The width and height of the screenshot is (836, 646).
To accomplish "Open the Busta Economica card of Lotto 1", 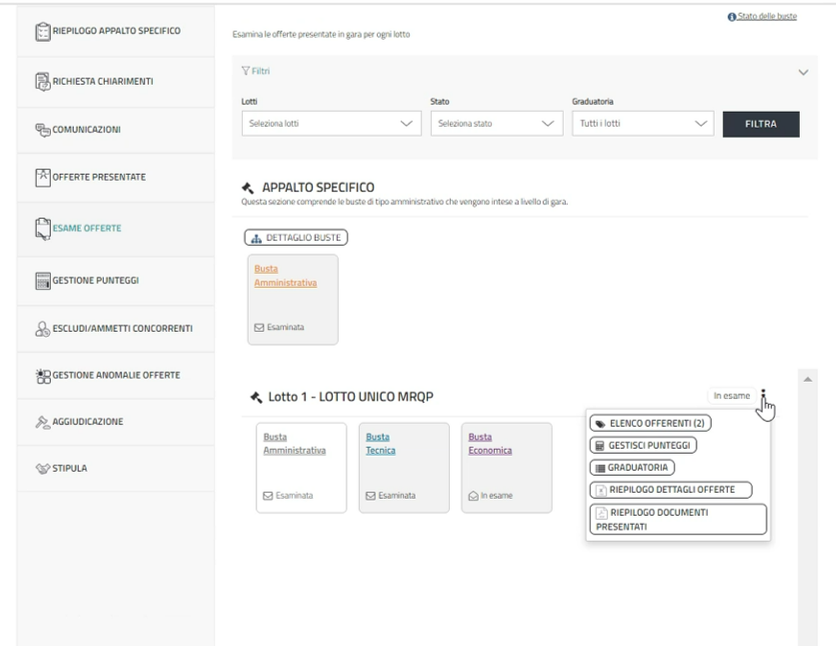I will [506, 468].
